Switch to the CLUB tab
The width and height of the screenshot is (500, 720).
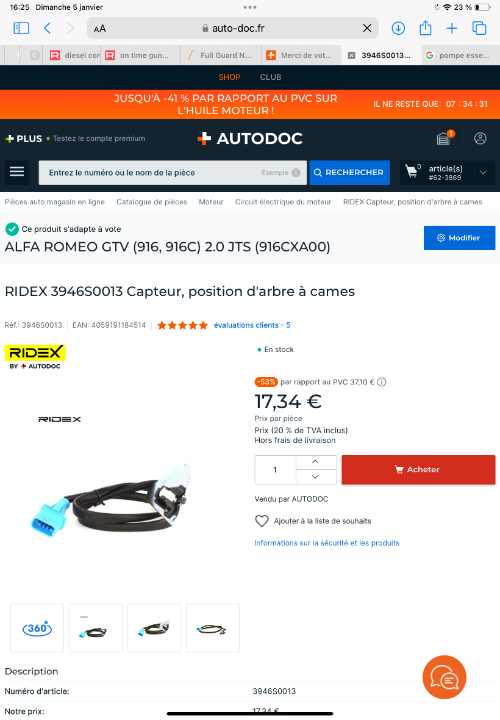pos(270,77)
